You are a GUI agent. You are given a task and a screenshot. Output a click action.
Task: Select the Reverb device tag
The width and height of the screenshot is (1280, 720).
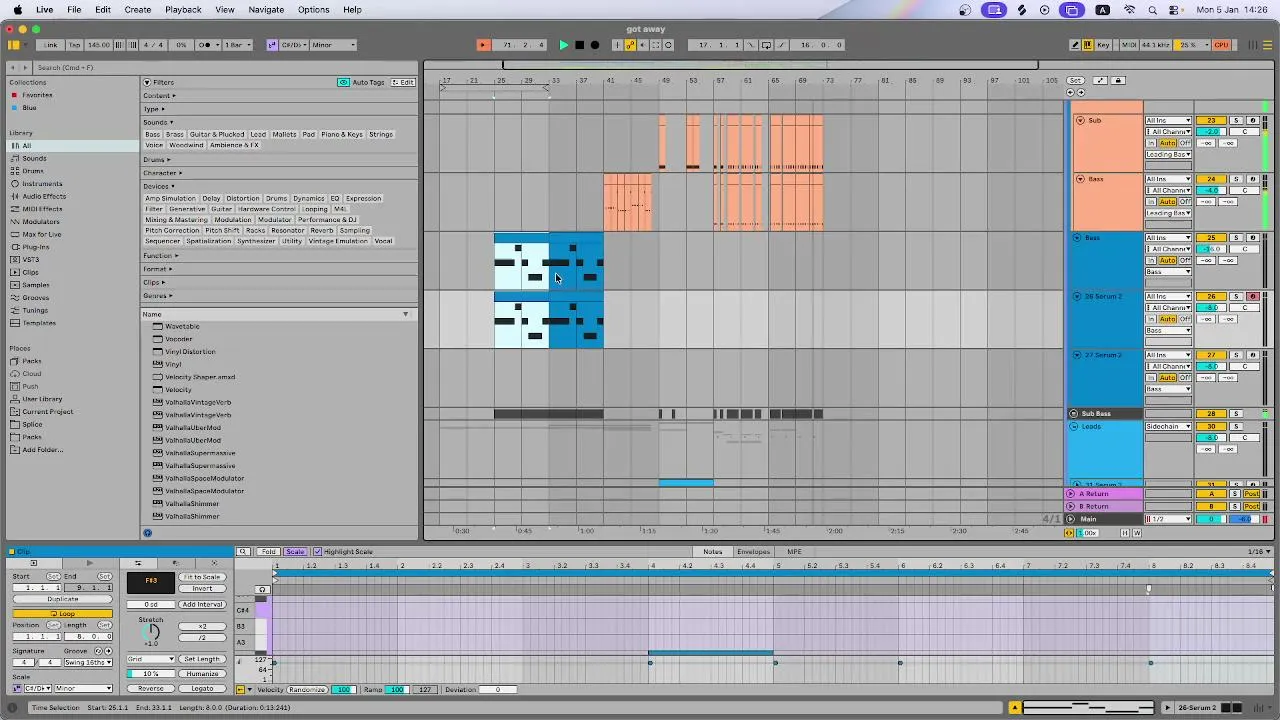coord(322,230)
